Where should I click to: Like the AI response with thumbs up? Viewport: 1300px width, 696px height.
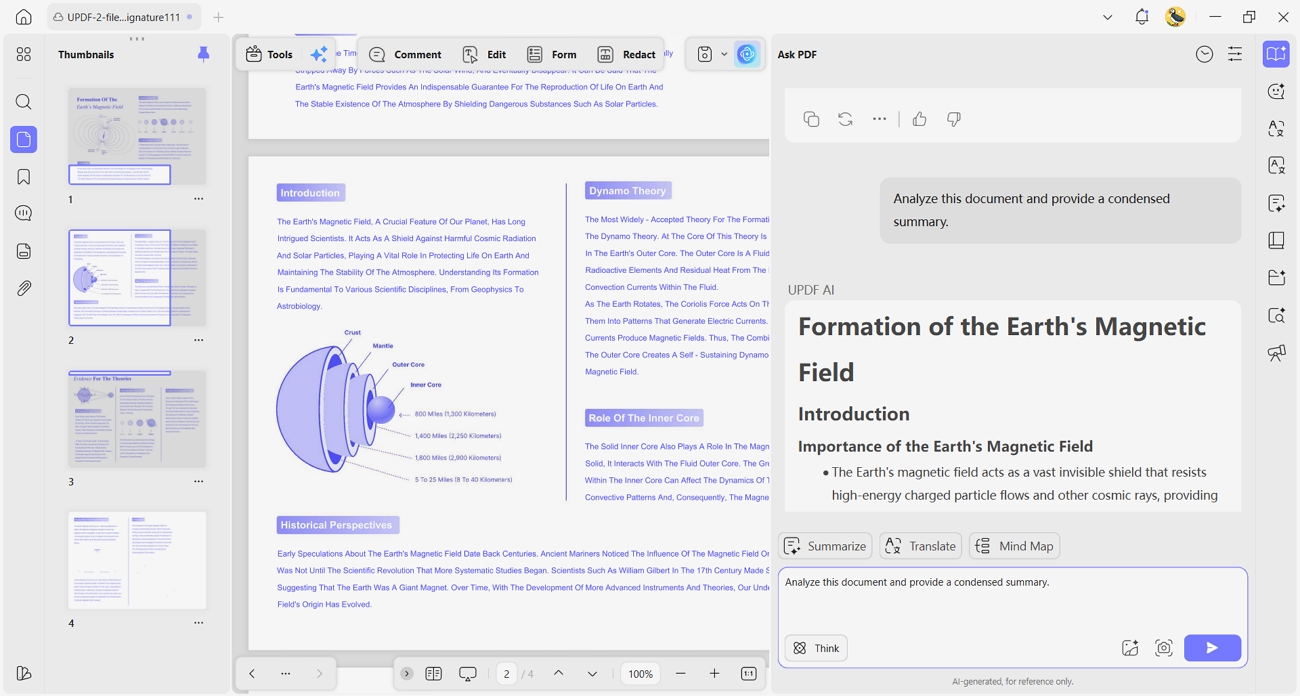coord(919,119)
